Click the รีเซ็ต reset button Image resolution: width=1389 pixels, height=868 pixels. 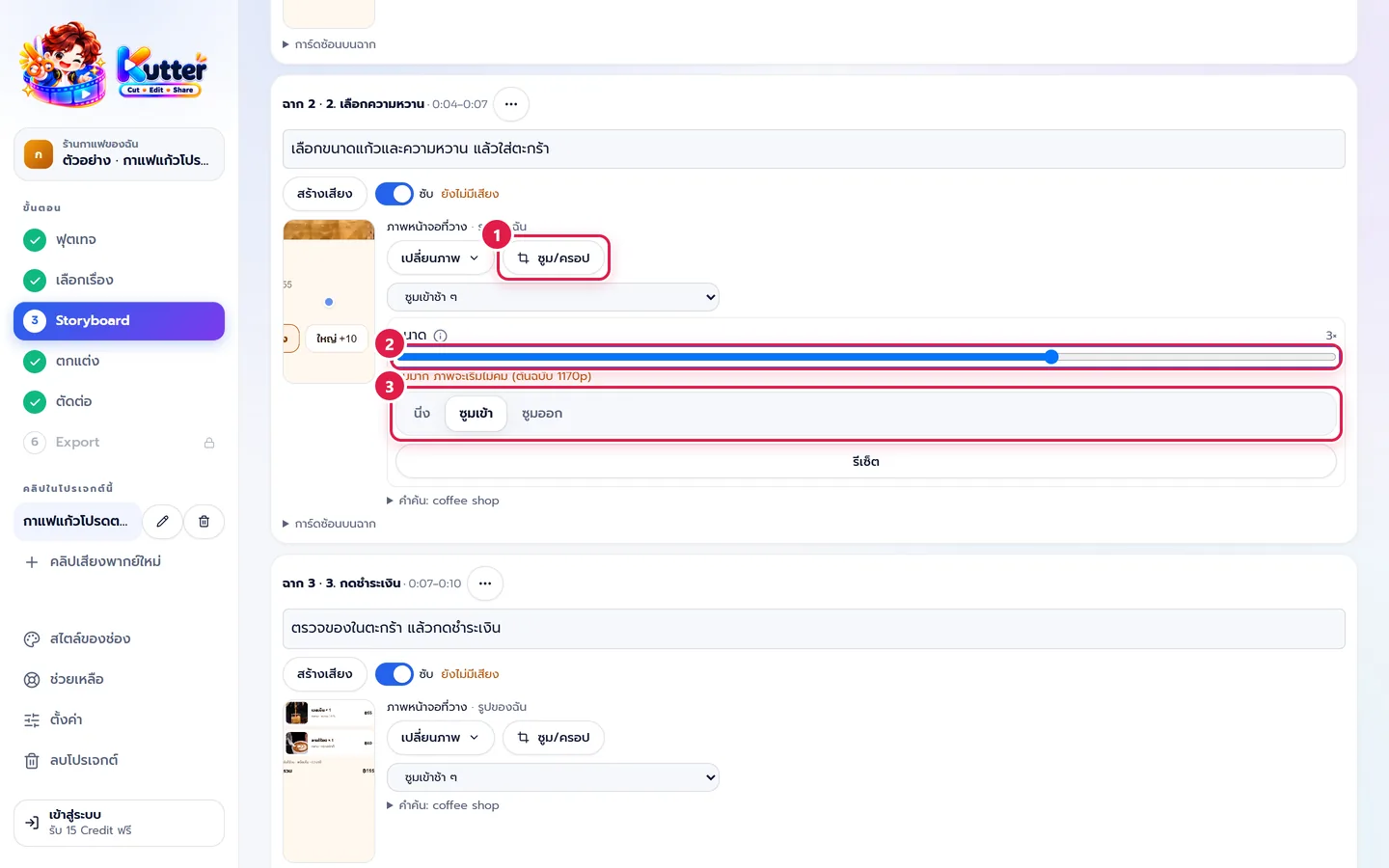866,462
